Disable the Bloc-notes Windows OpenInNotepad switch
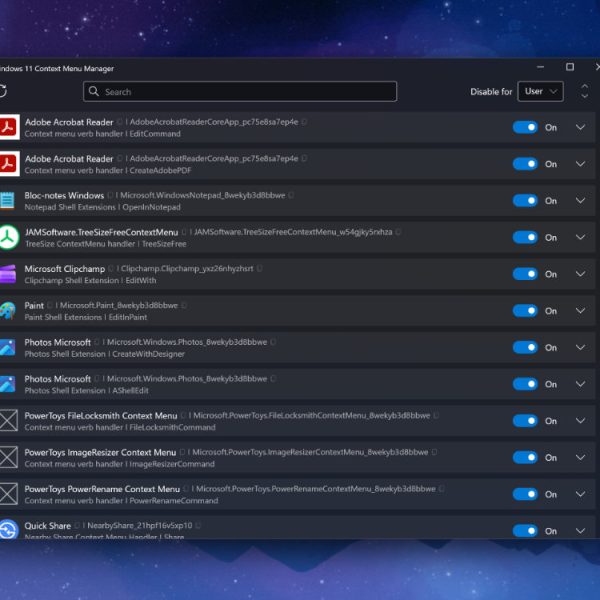The height and width of the screenshot is (600, 600). (x=525, y=201)
